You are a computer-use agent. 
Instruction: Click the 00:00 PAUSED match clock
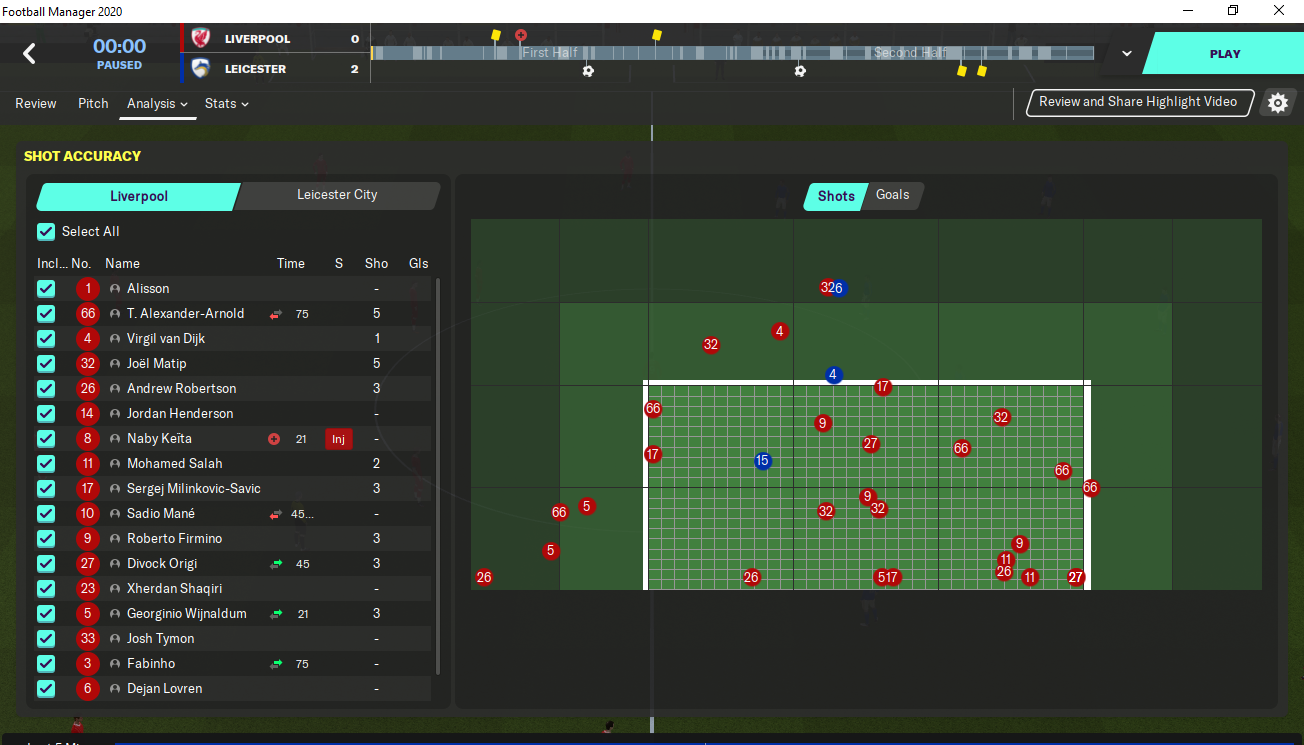120,53
